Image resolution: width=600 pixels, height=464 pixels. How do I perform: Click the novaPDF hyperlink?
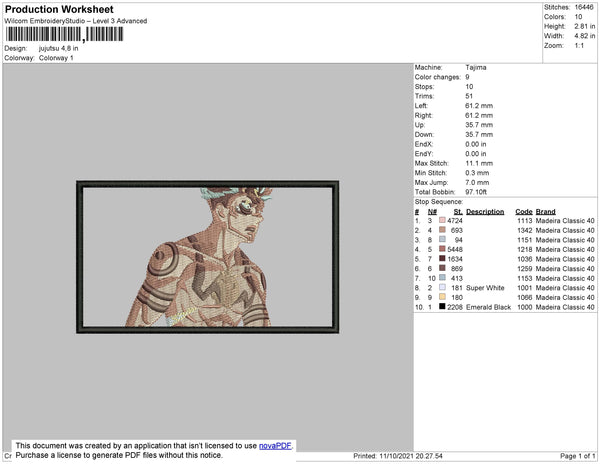pyautogui.click(x=275, y=446)
